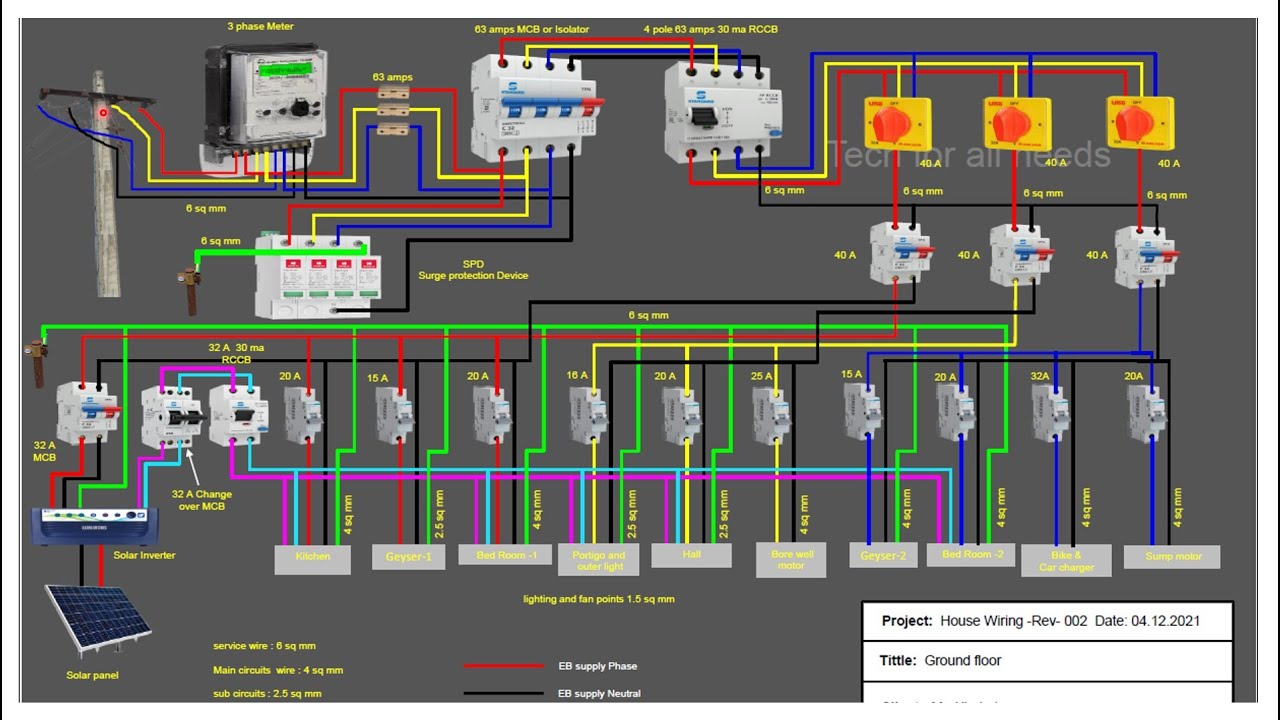The height and width of the screenshot is (720, 1280).
Task: Click the 20A Sump motor breaker
Action: [1147, 414]
